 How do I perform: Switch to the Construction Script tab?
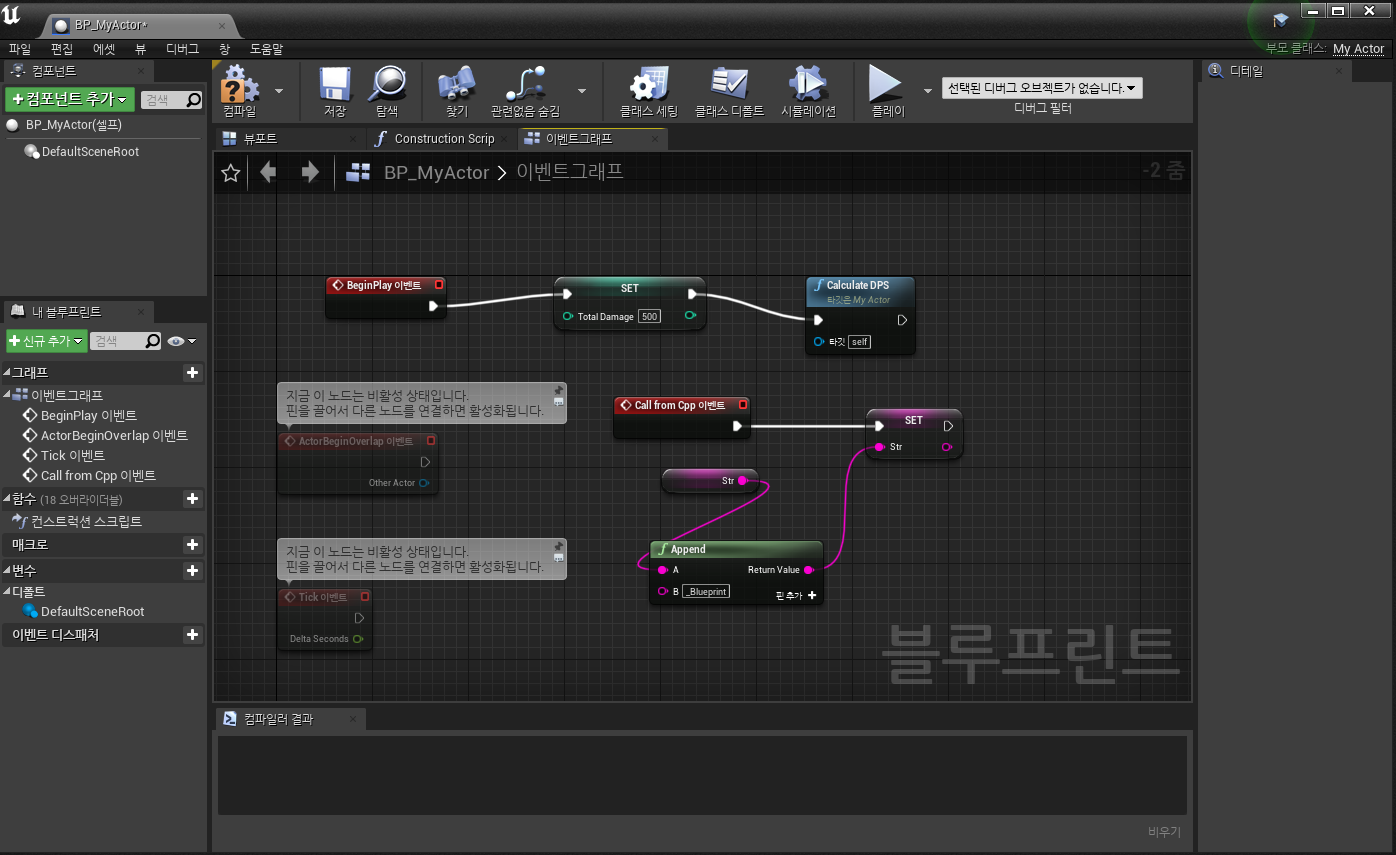click(444, 139)
